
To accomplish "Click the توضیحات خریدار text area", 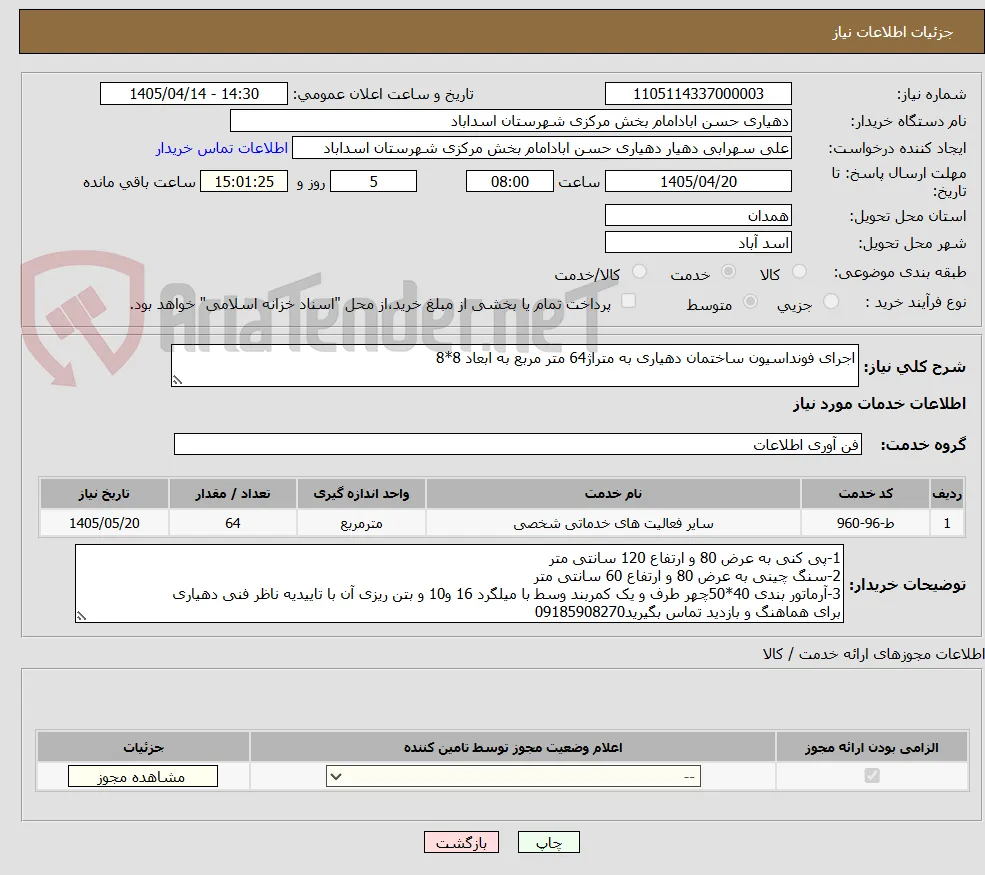I will [x=459, y=584].
